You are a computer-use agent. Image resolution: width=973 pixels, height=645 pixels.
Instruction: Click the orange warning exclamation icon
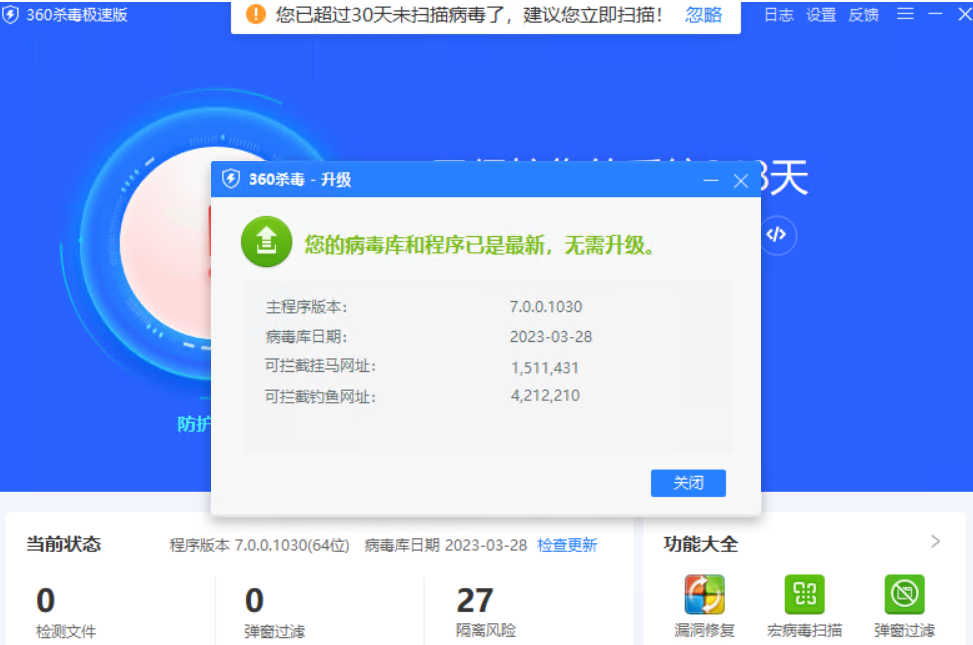256,14
